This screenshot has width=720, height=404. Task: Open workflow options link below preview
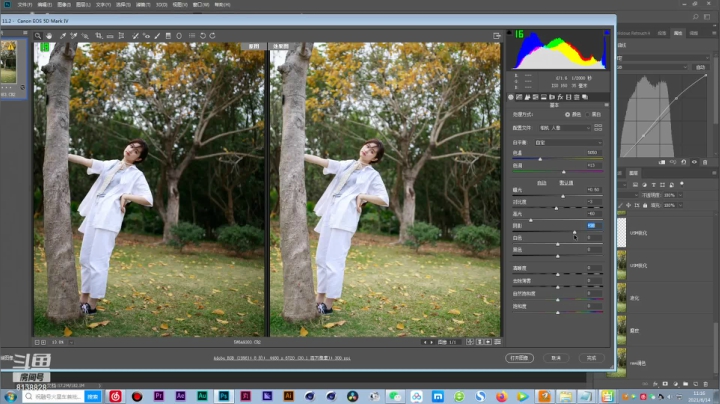(x=282, y=358)
